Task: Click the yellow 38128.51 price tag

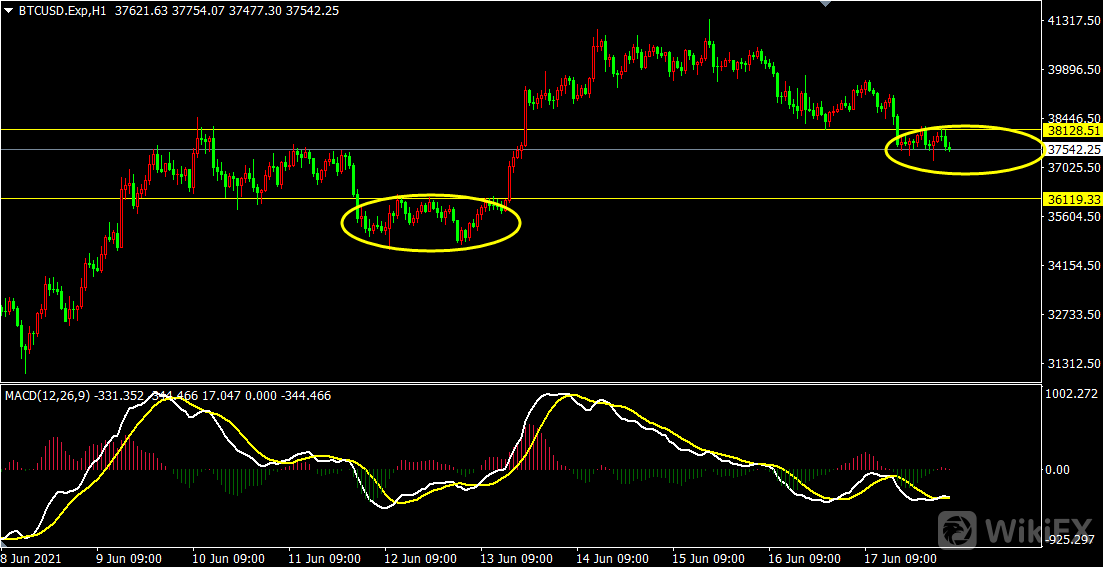Action: (1073, 131)
